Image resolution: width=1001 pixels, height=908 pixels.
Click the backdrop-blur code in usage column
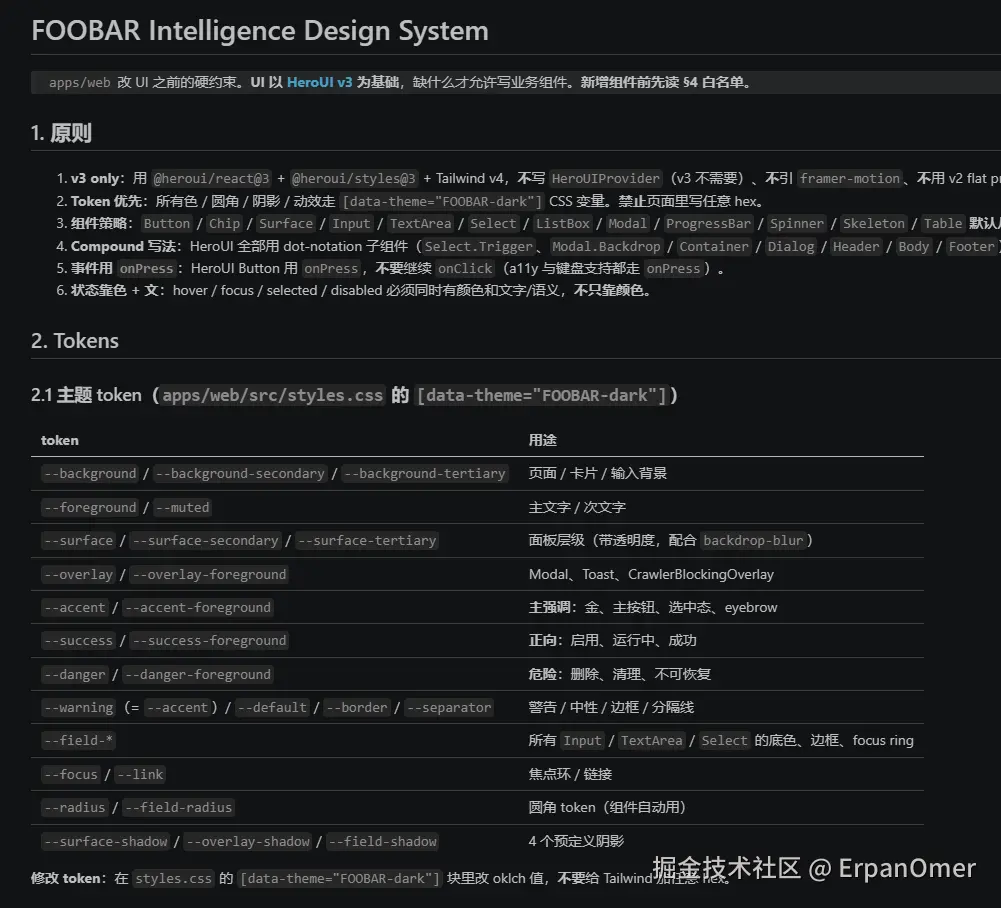pos(753,540)
